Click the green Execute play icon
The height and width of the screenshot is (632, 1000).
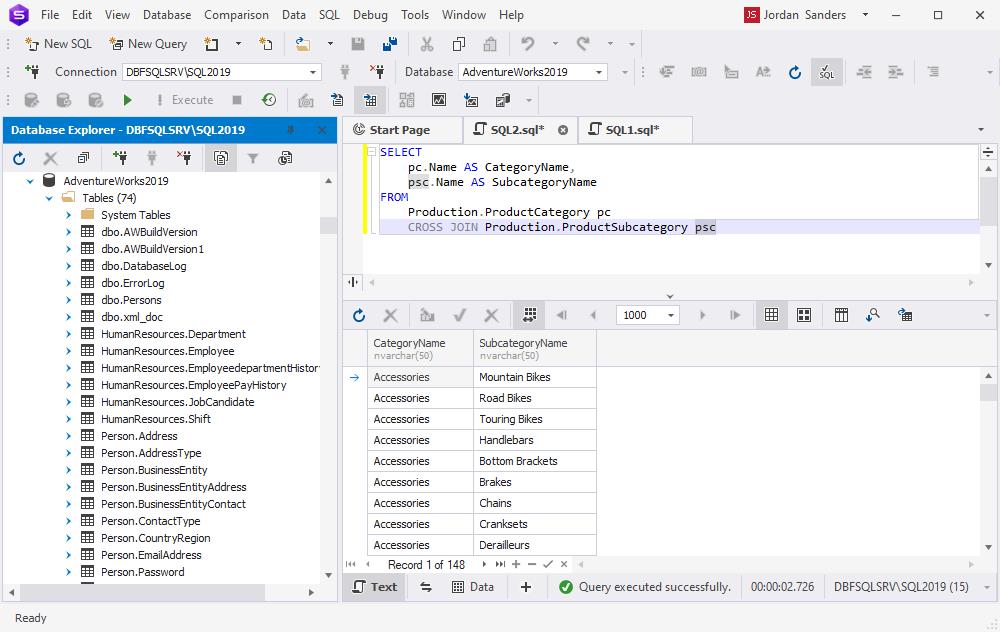(127, 100)
